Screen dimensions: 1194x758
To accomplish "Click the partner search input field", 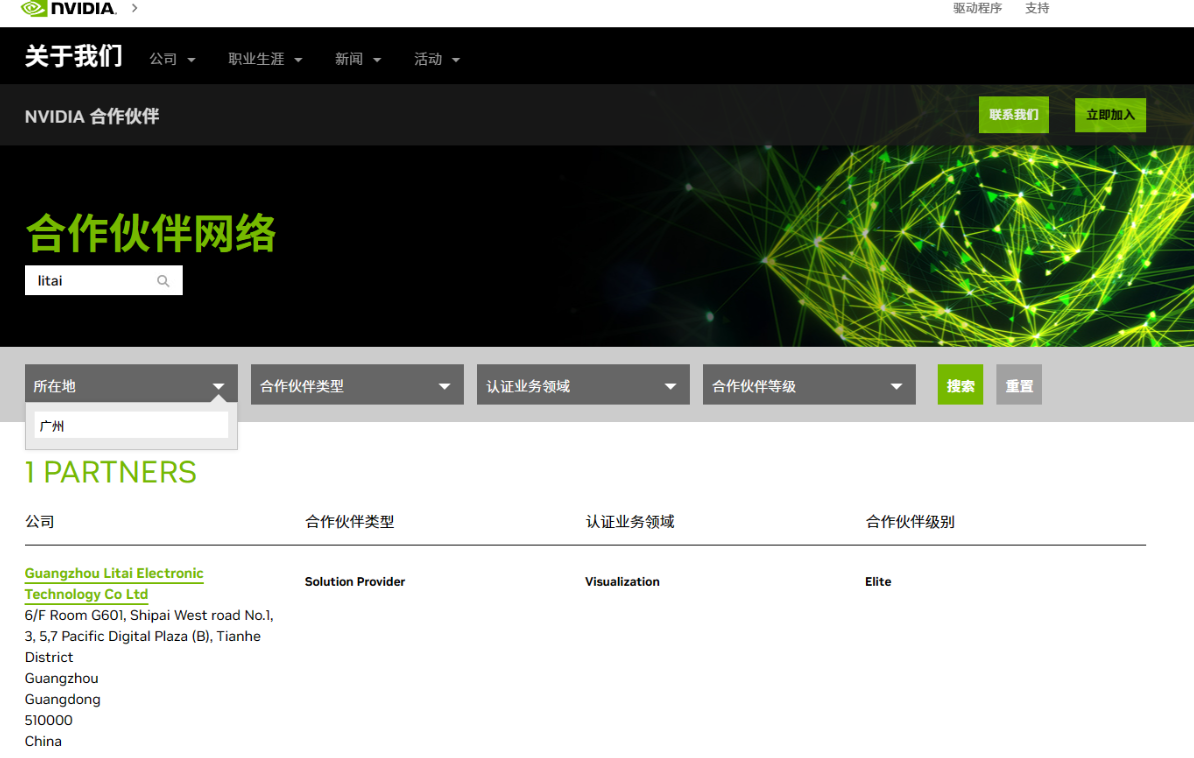I will tap(92, 281).
